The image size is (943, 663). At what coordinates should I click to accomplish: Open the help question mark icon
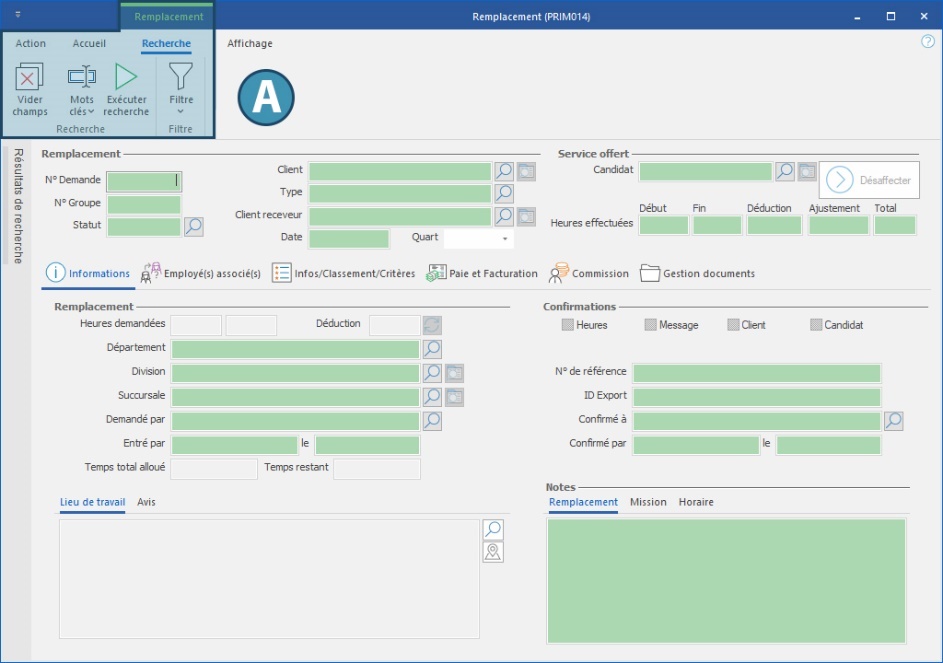click(927, 42)
